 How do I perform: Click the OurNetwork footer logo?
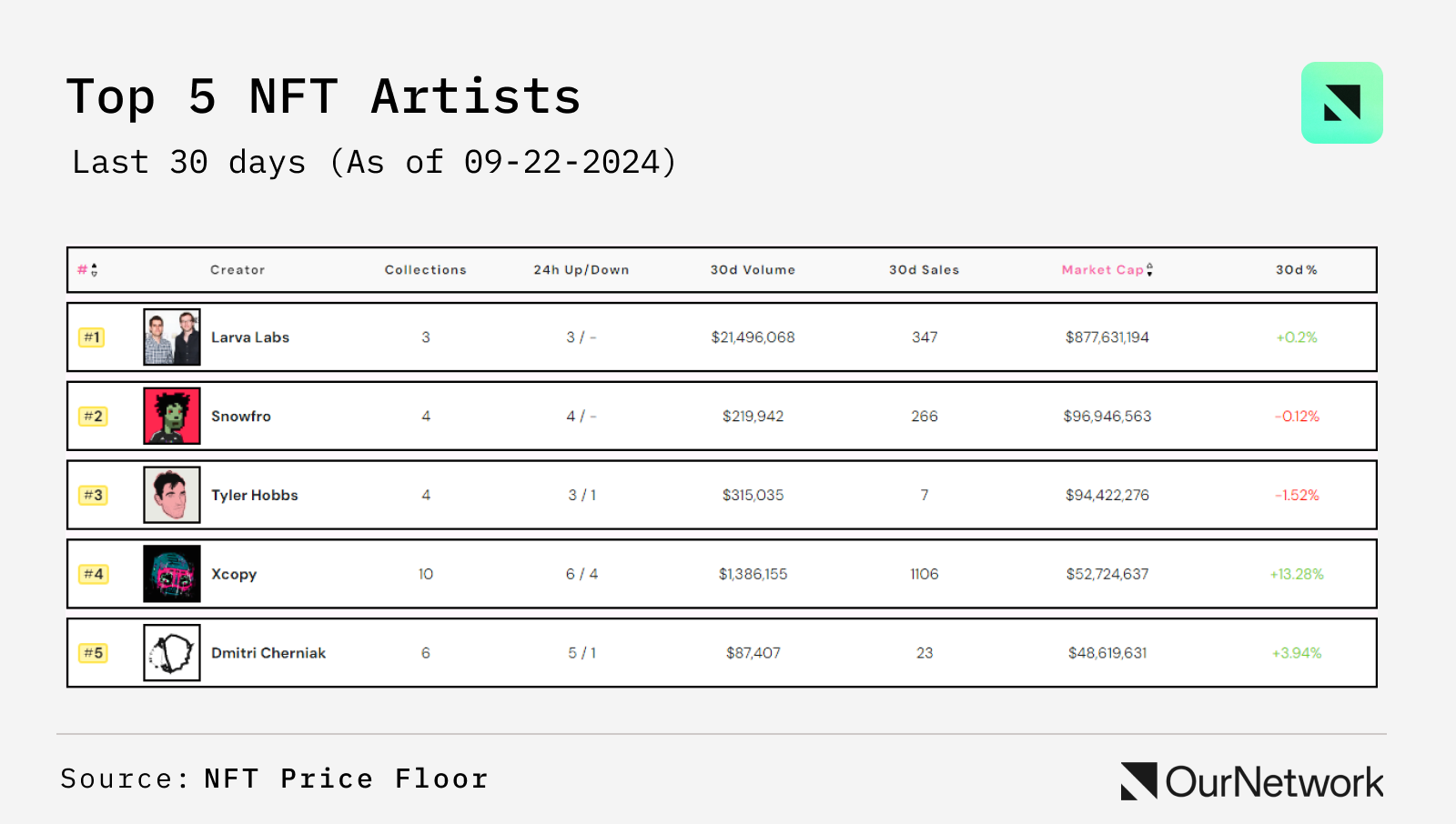pyautogui.click(x=1252, y=781)
